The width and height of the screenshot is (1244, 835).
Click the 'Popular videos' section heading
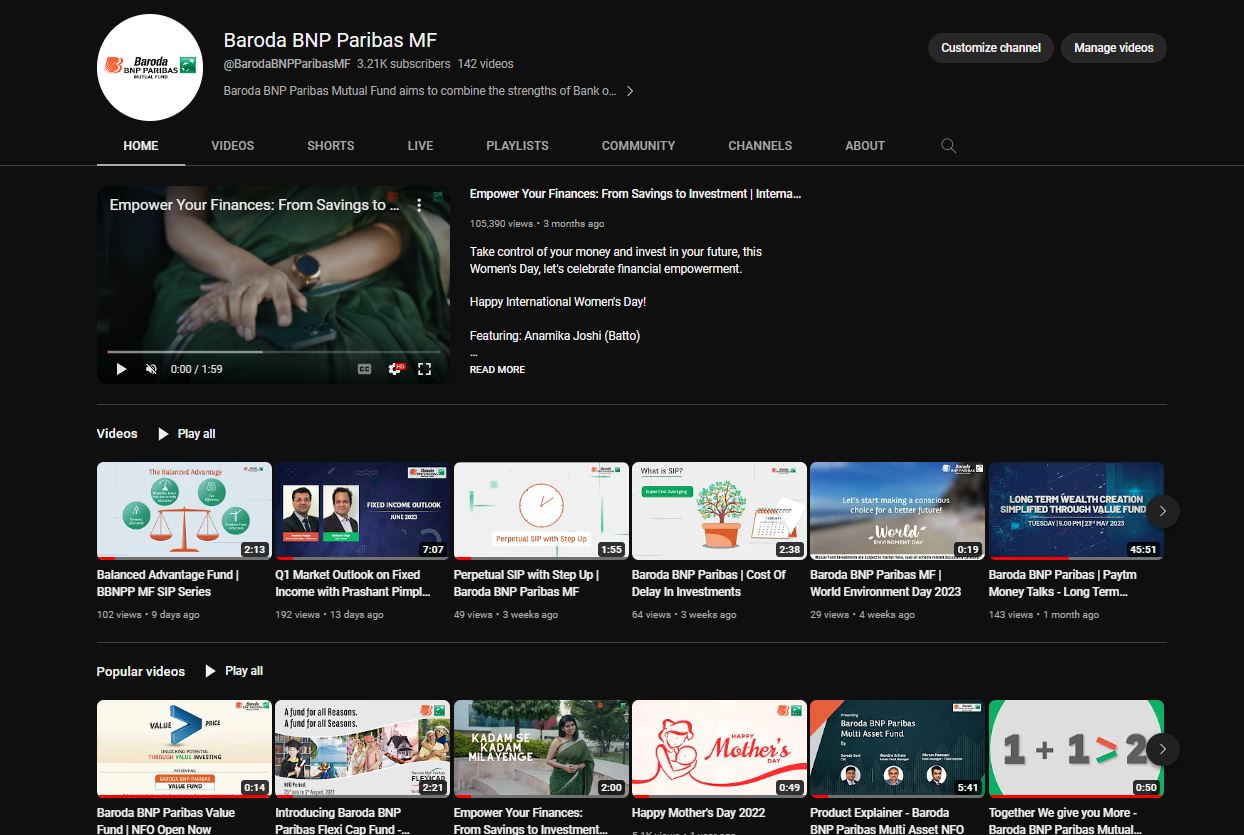point(141,671)
